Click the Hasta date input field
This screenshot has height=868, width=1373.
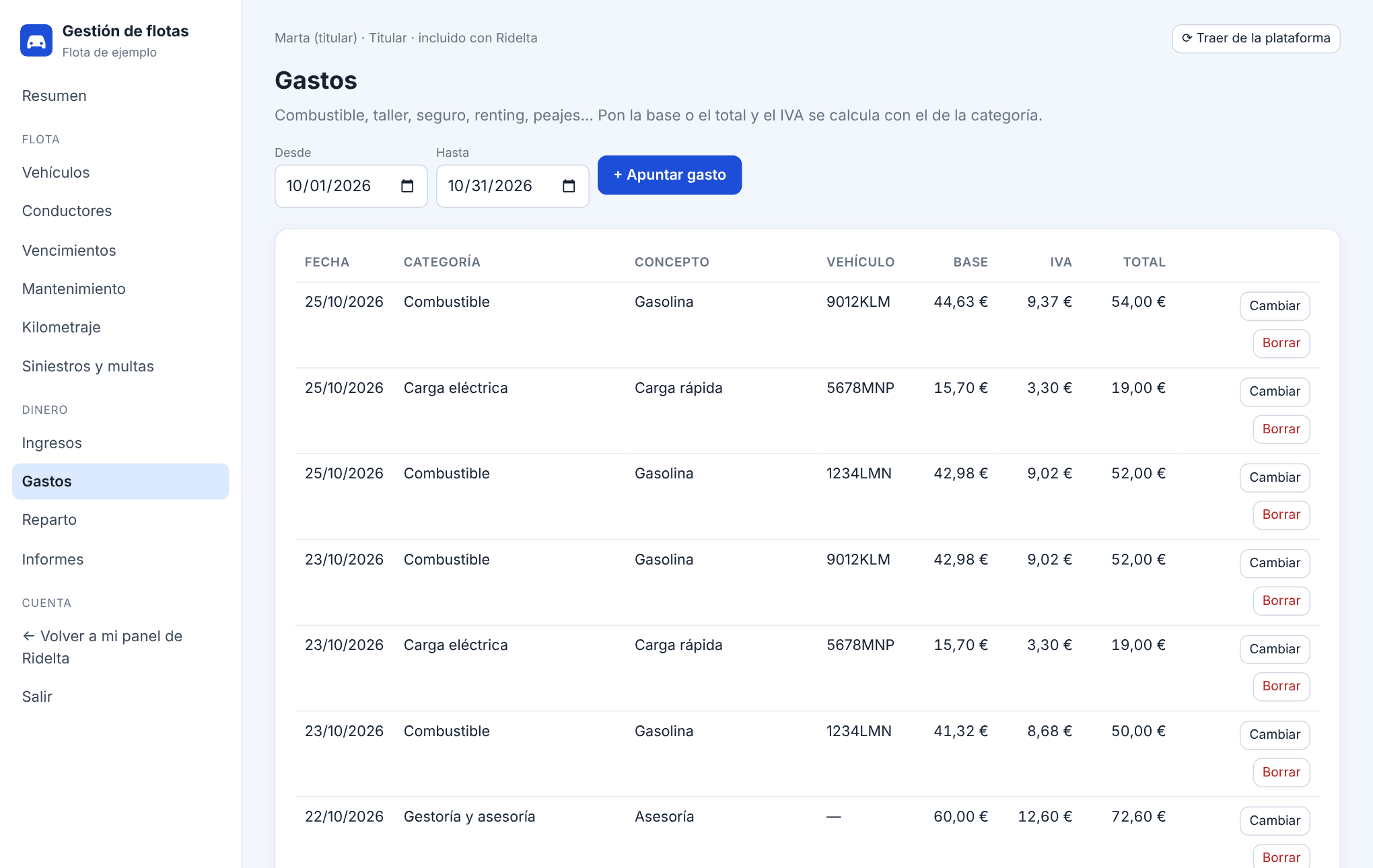pyautogui.click(x=512, y=186)
